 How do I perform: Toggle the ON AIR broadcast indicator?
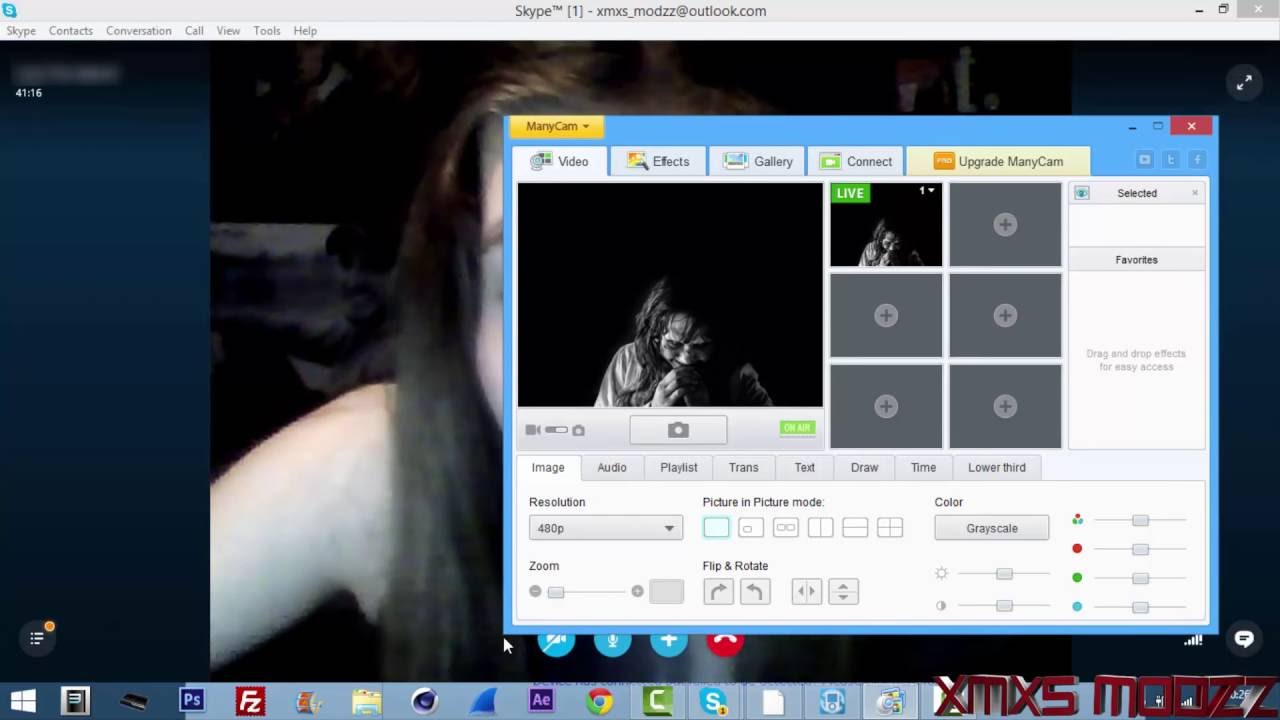coord(797,428)
